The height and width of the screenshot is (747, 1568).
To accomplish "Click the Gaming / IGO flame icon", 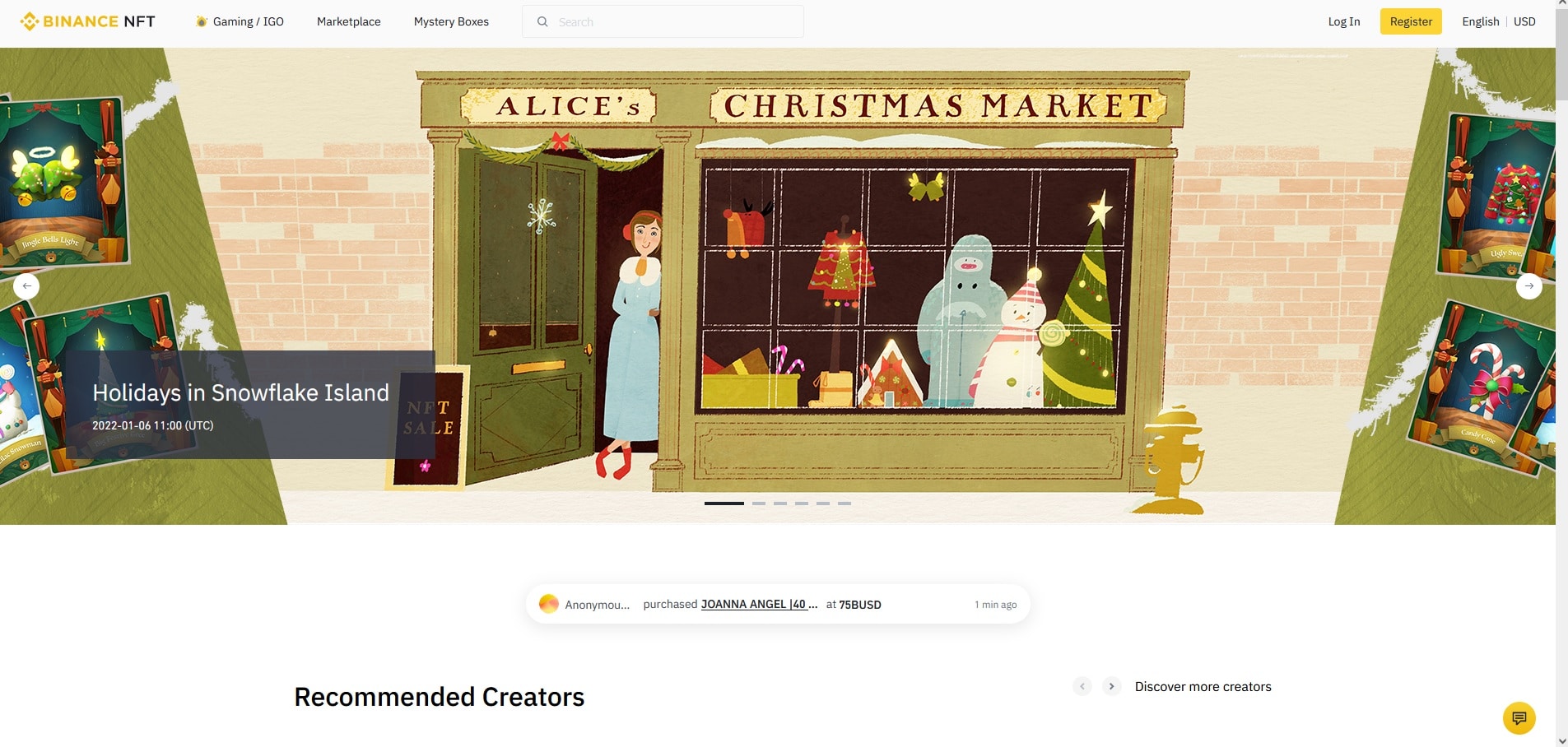I will click(x=201, y=21).
